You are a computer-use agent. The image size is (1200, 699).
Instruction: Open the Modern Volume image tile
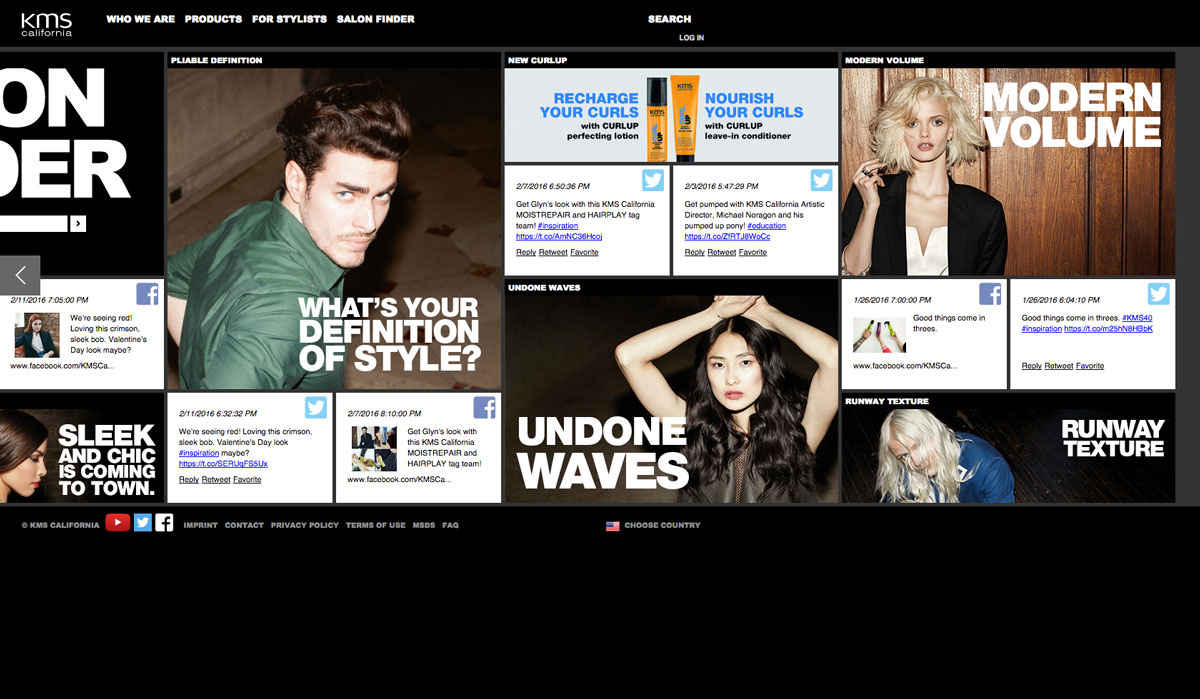coord(1008,171)
